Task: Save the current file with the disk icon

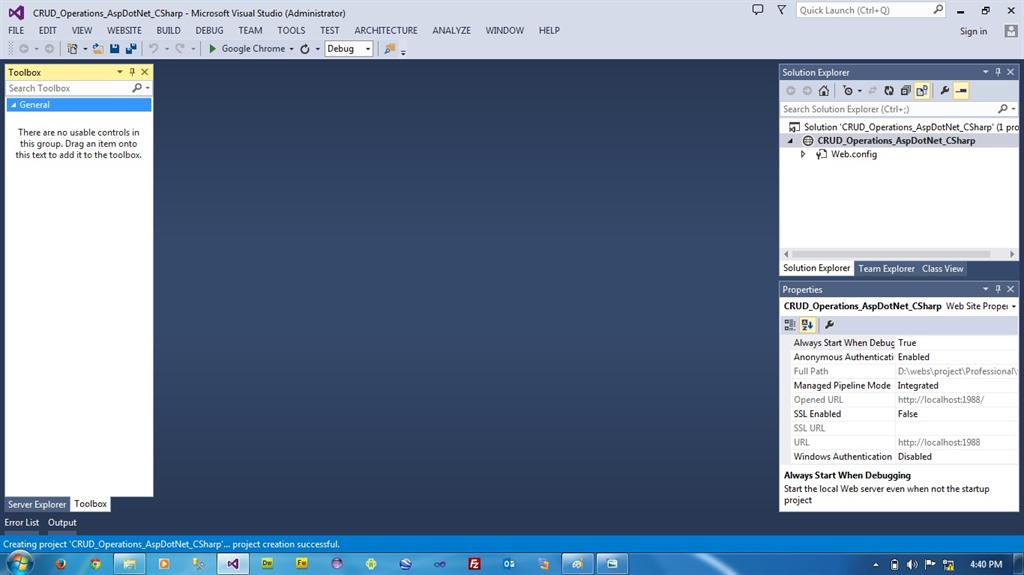Action: (x=114, y=48)
